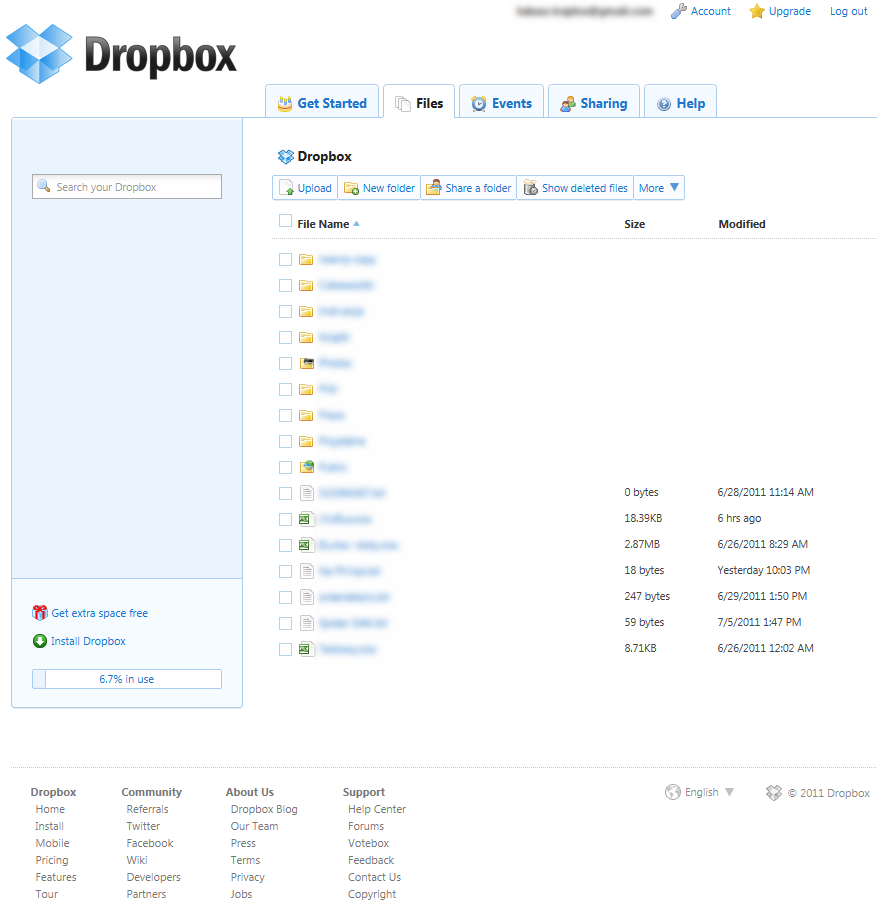Click the Size column header
Screen dimensions: 890x912
[x=635, y=224]
